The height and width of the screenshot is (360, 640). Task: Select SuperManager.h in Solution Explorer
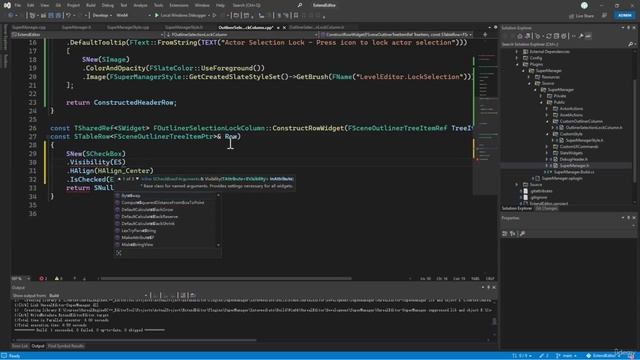574,166
